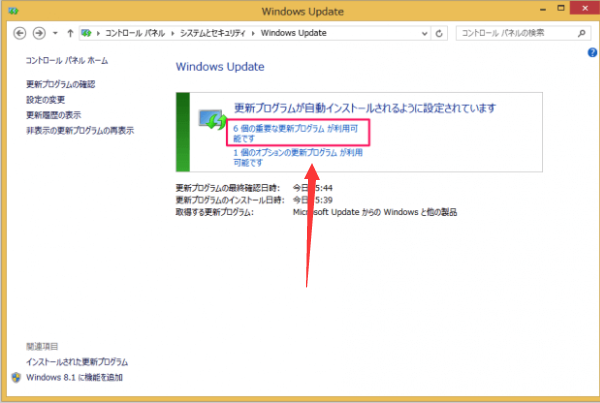Click 非表示の更新プログラムの再表示 link

pyautogui.click(x=80, y=131)
